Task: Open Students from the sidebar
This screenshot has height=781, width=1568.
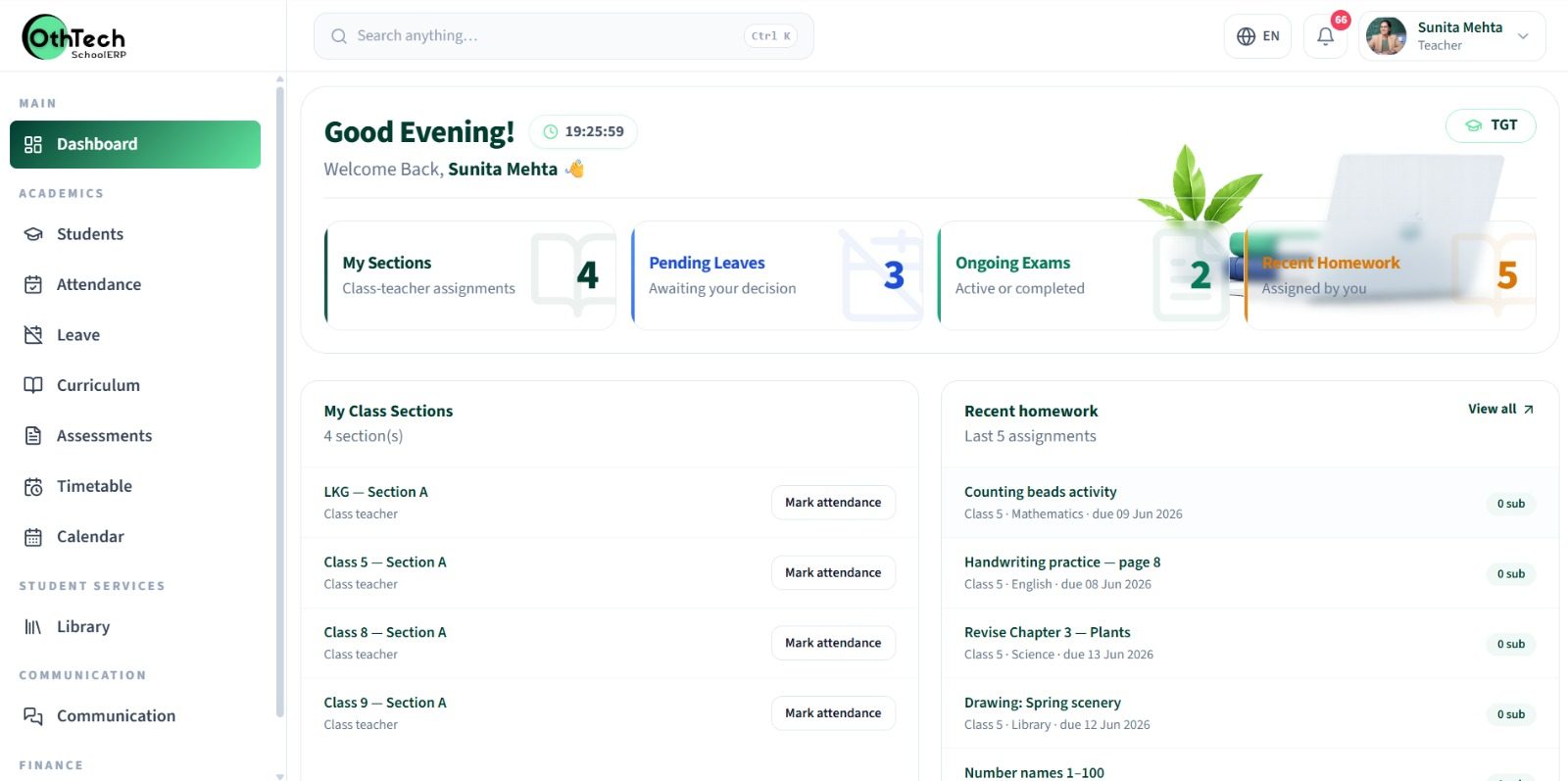Action: (135, 234)
